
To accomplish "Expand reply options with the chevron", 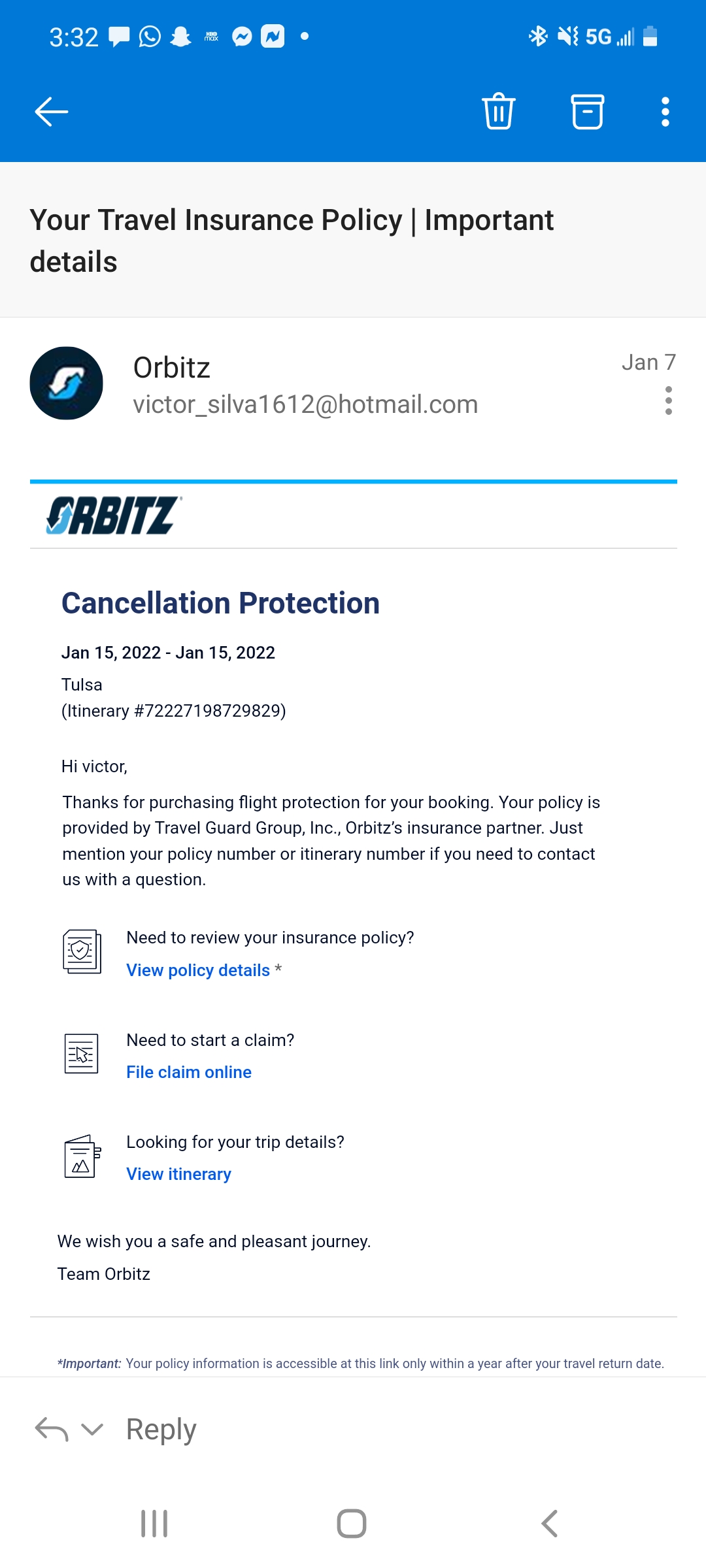I will (92, 1429).
